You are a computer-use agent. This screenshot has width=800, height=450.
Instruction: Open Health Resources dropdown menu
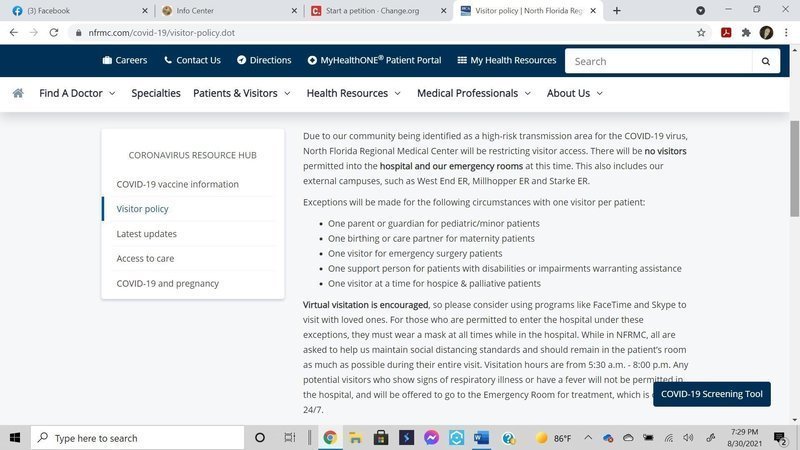pos(353,93)
